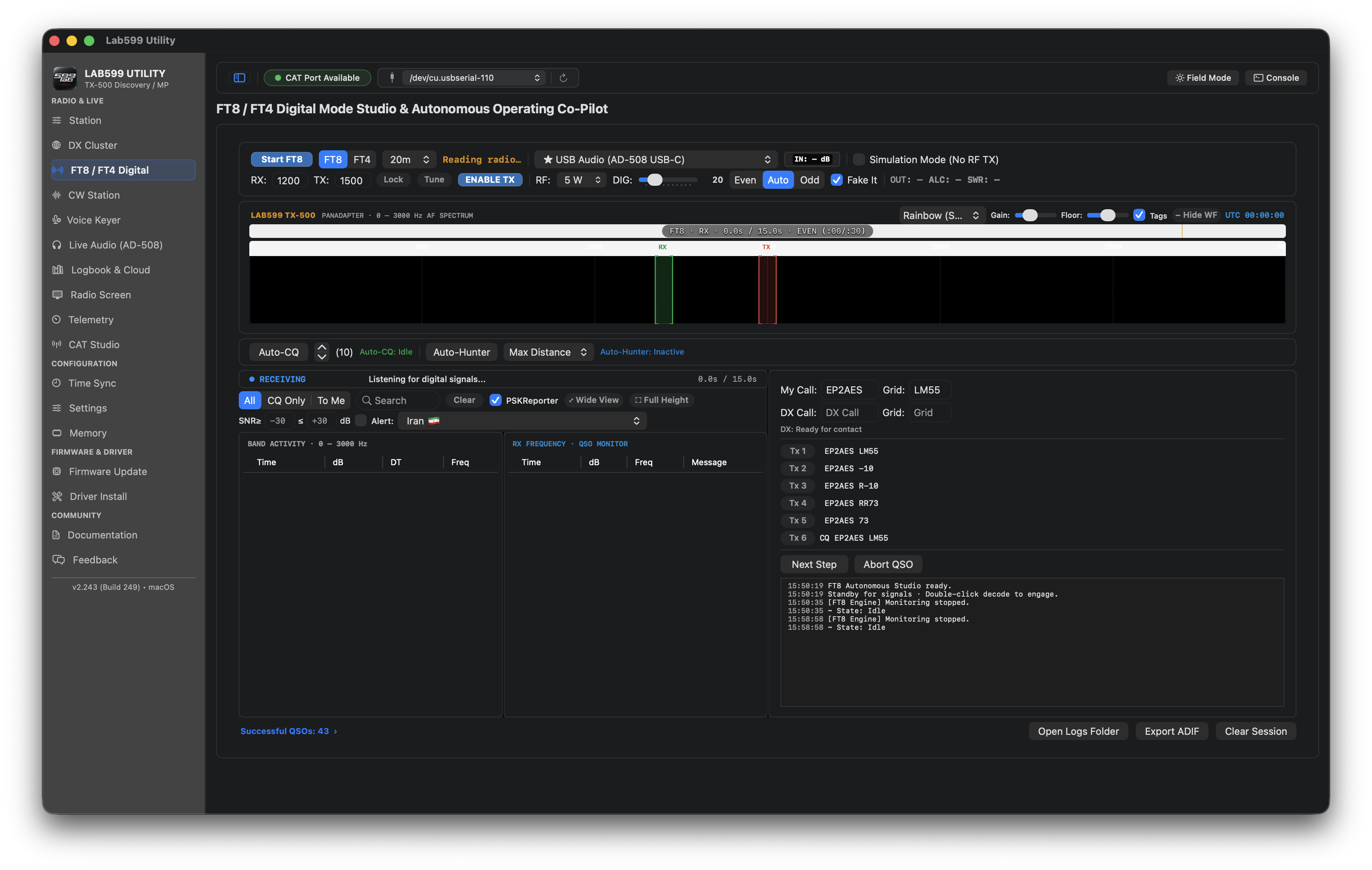Click the Next Step button
The height and width of the screenshot is (870, 1372).
tap(814, 564)
